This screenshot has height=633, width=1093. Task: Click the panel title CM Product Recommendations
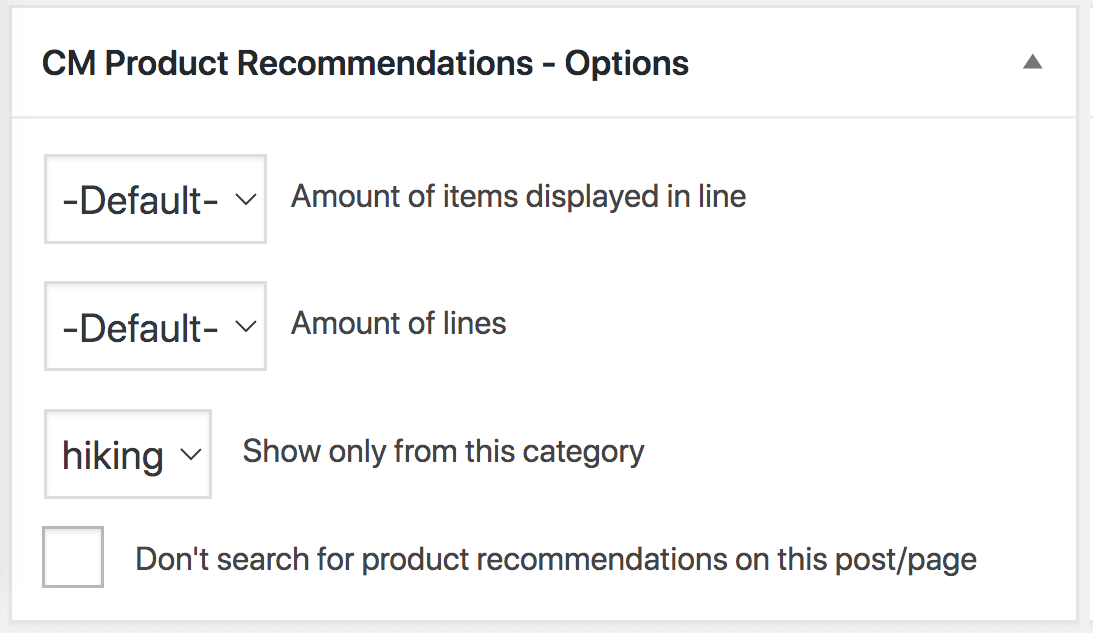click(x=288, y=64)
